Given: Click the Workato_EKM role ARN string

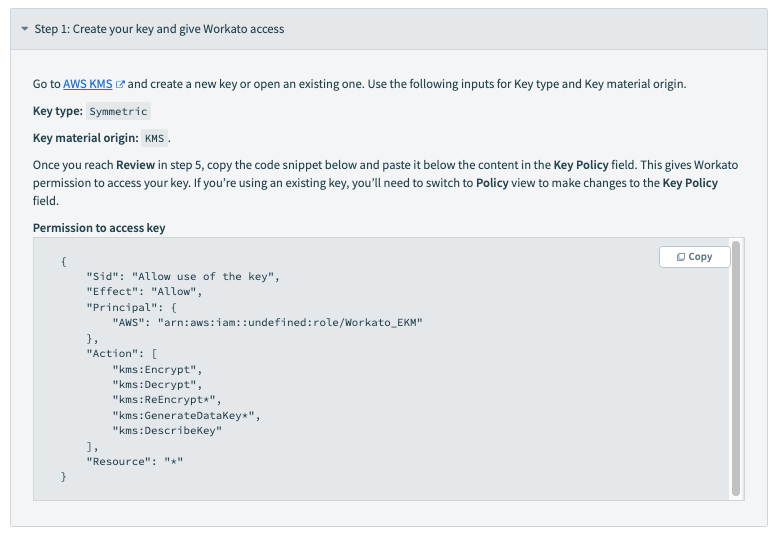Looking at the screenshot, I should click(x=291, y=323).
